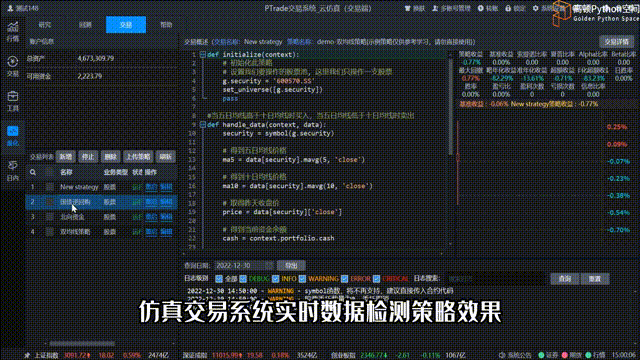Toggle the ERROR log level checkbox
Image resolution: width=640 pixels, height=360 pixels.
click(344, 279)
